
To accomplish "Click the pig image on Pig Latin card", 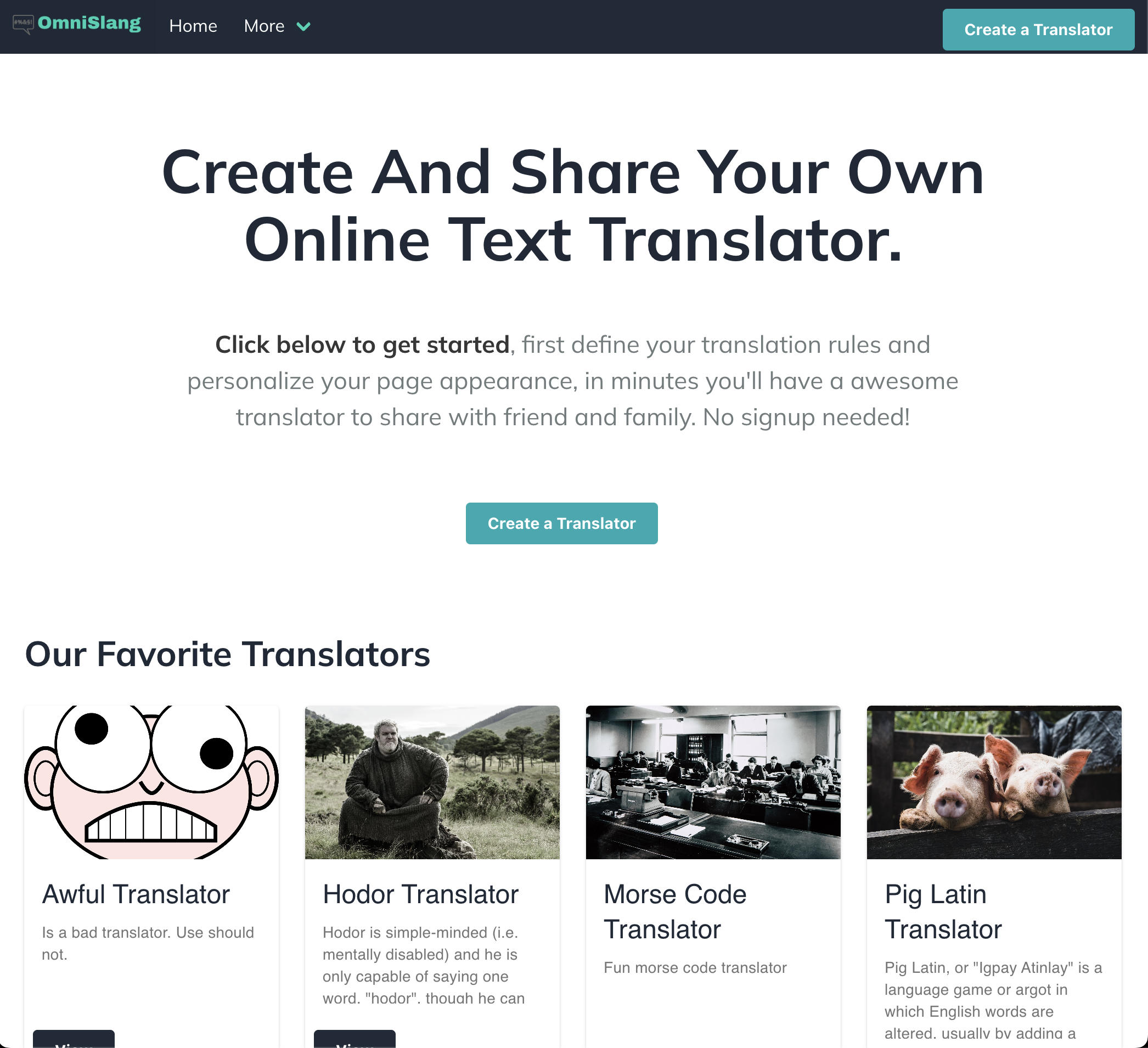I will pos(993,782).
